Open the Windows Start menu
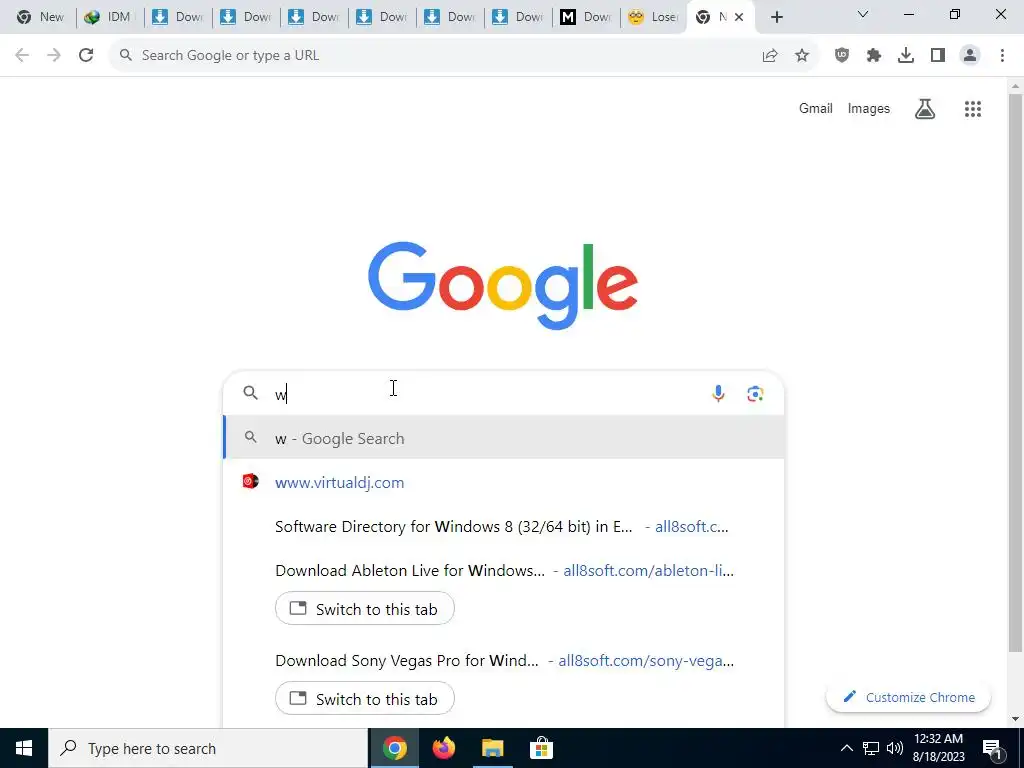1024x768 pixels. tap(24, 748)
